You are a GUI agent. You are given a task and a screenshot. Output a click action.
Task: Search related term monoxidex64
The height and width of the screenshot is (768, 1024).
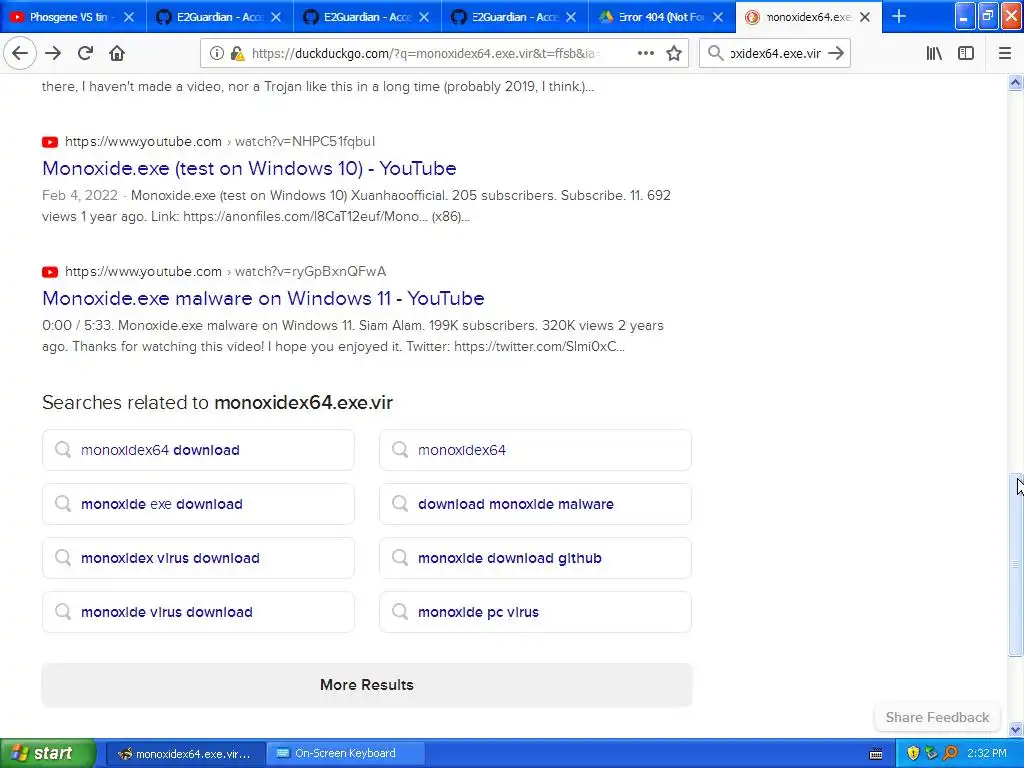coord(535,450)
